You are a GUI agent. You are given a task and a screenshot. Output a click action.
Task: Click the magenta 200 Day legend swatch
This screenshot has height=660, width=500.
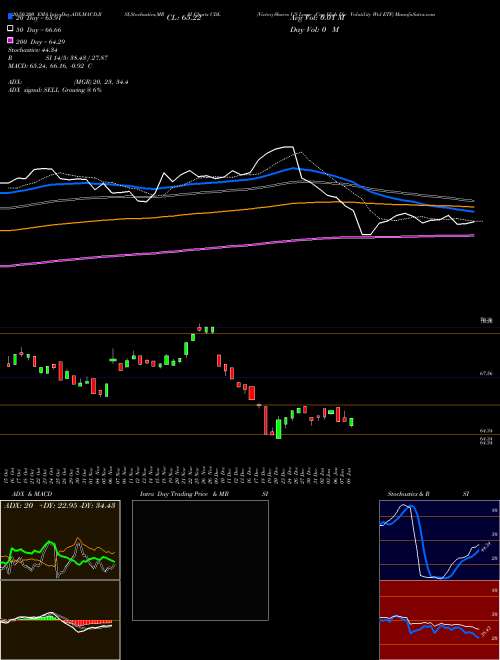(x=10, y=41)
